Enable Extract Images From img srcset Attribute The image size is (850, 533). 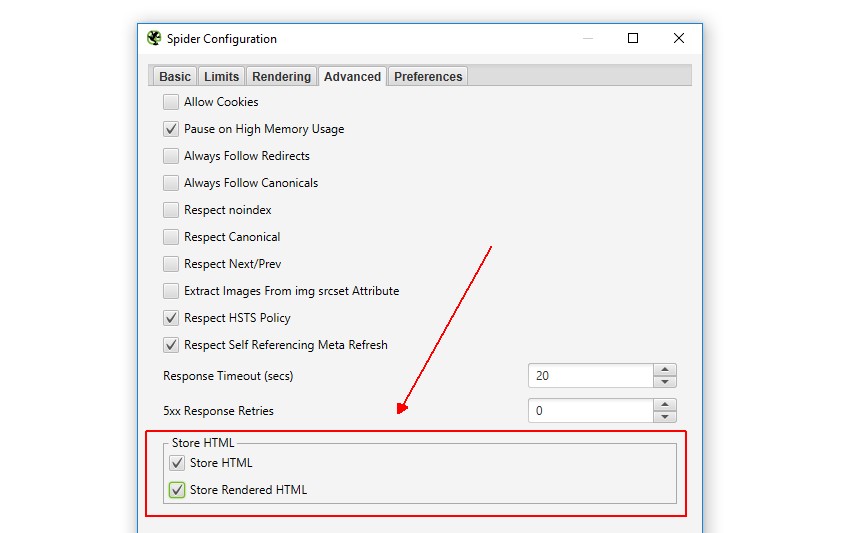[x=171, y=291]
